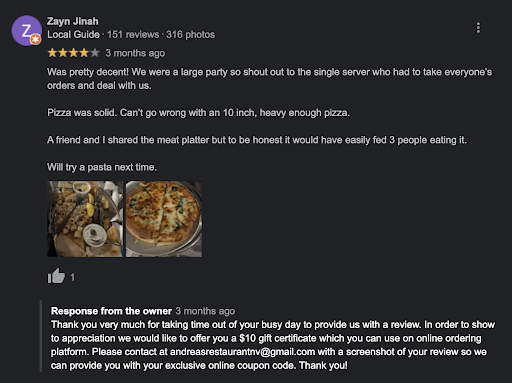This screenshot has height=383, width=512.
Task: Click the fourth gold rating star
Action: [x=84, y=53]
